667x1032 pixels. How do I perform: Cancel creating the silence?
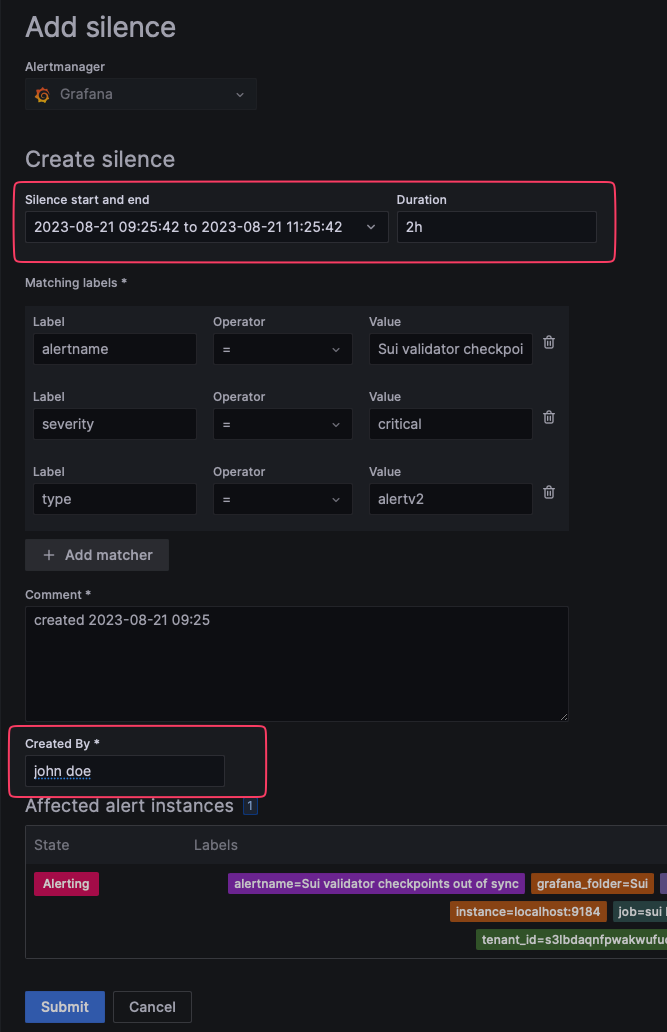pos(152,1007)
